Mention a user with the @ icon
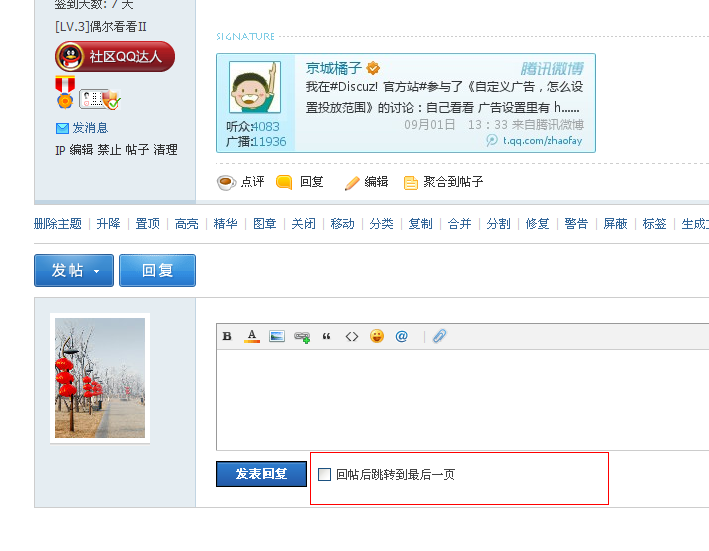 tap(402, 336)
